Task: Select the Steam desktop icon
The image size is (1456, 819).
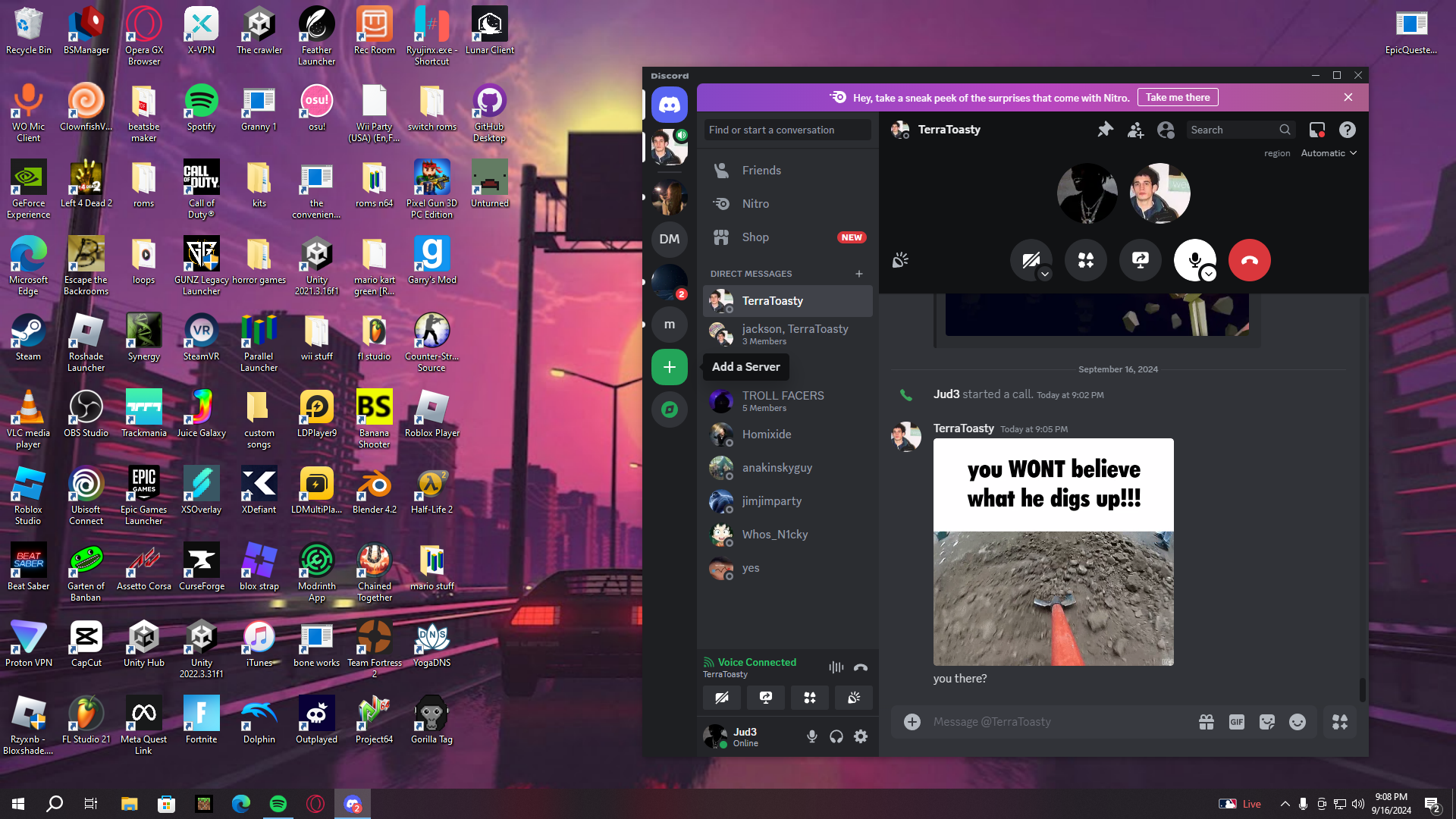Action: pyautogui.click(x=29, y=337)
